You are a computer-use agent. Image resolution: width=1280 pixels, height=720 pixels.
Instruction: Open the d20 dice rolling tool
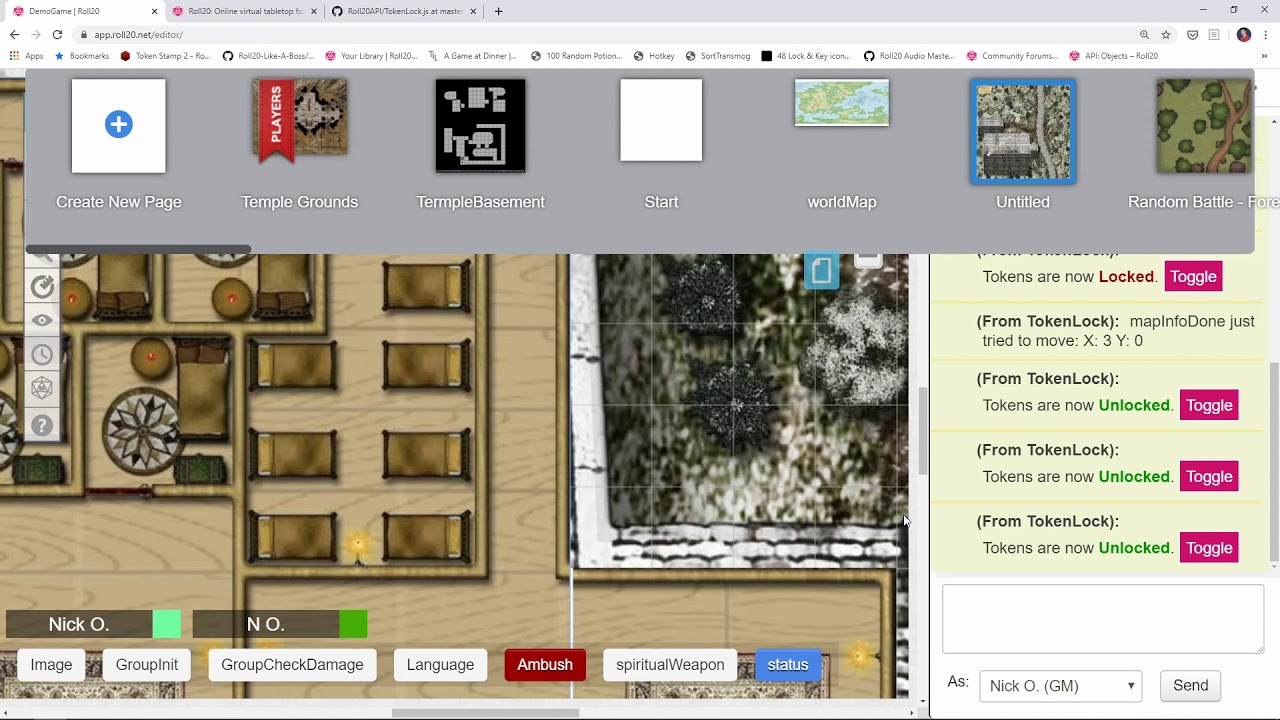(x=42, y=388)
